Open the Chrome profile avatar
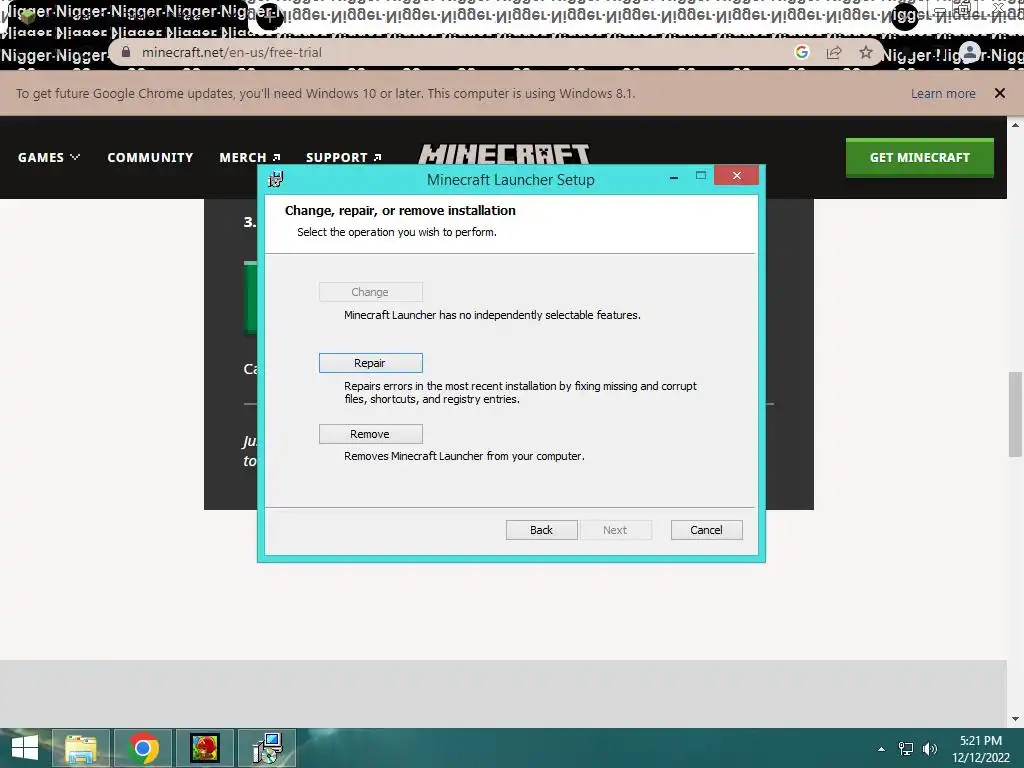This screenshot has height=768, width=1024. coord(970,53)
